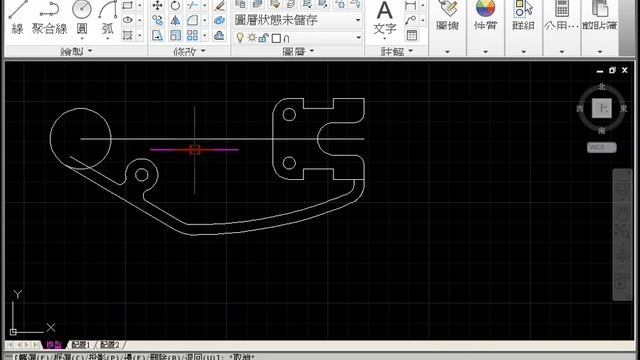Screen dimensions: 640x360
Task: Open the Utilities (公用…) panel flyout
Action: (x=562, y=52)
